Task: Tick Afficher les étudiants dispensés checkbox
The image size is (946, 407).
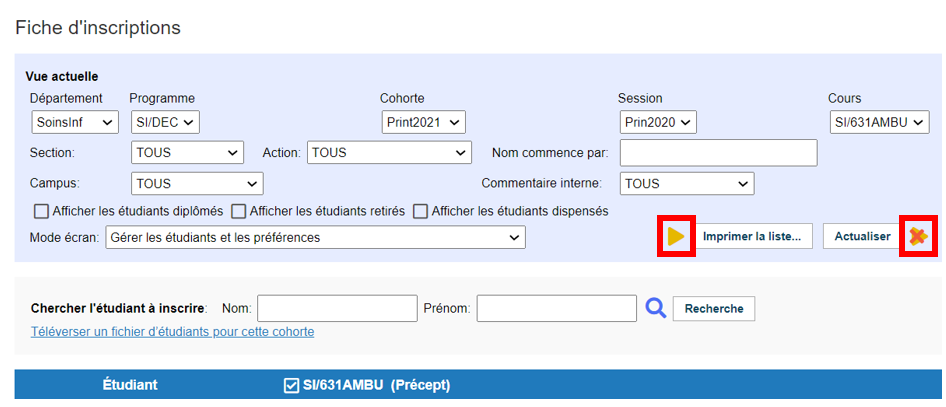Action: (421, 212)
